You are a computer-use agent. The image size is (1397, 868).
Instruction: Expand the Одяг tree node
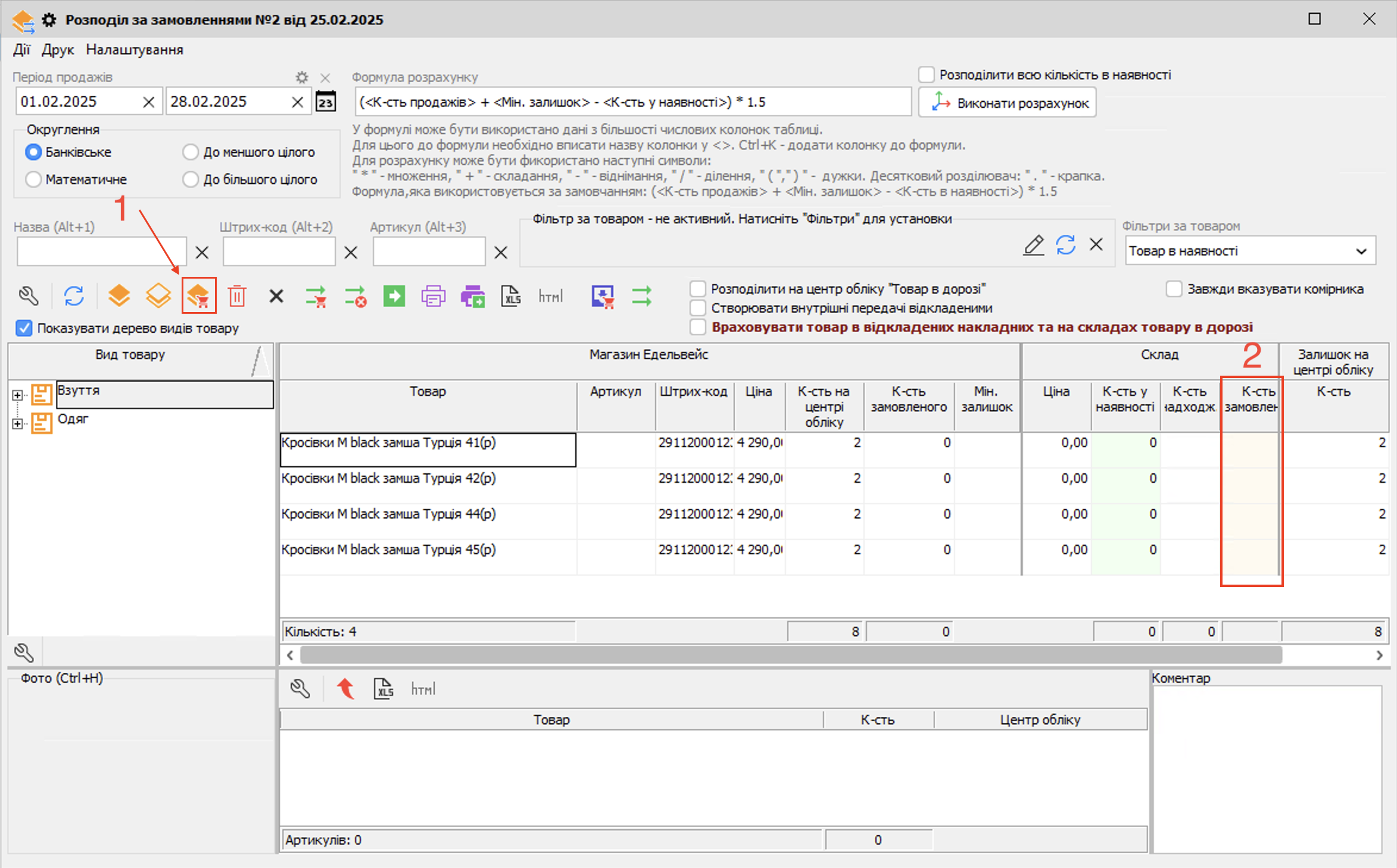[x=17, y=424]
